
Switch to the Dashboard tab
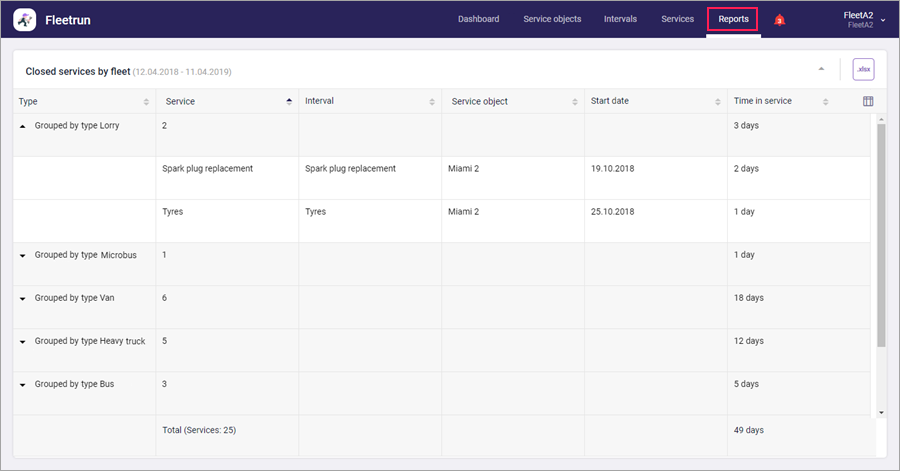click(478, 19)
